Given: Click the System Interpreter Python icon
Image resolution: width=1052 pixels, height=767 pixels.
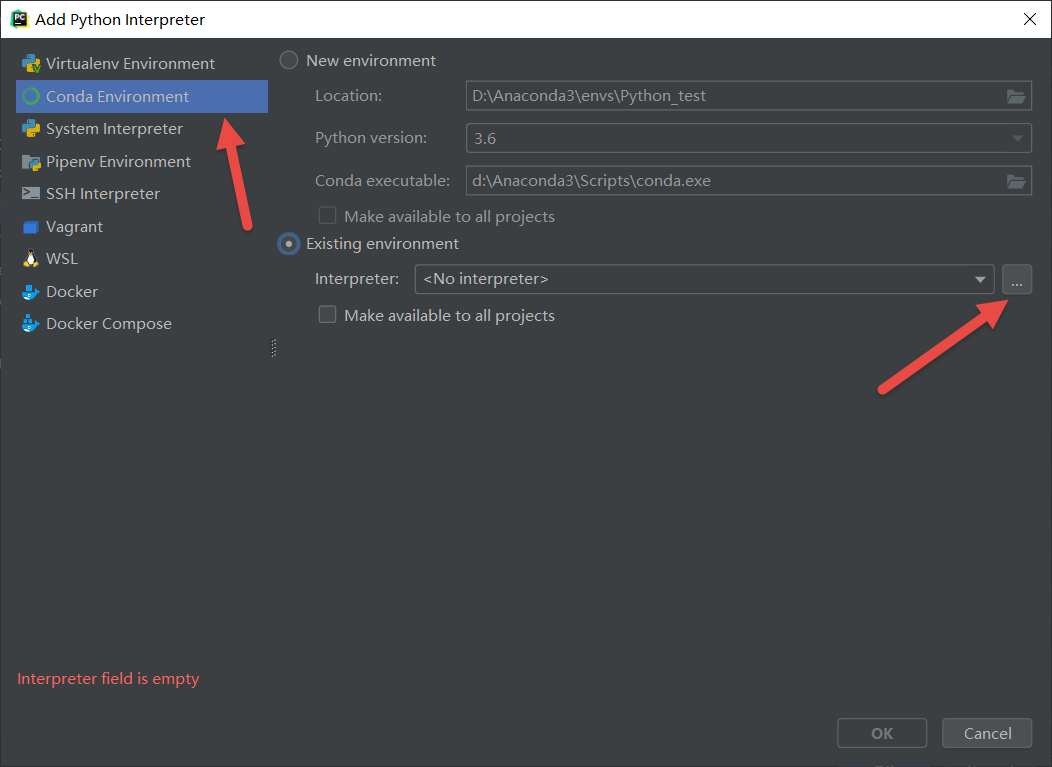Looking at the screenshot, I should click(x=31, y=129).
